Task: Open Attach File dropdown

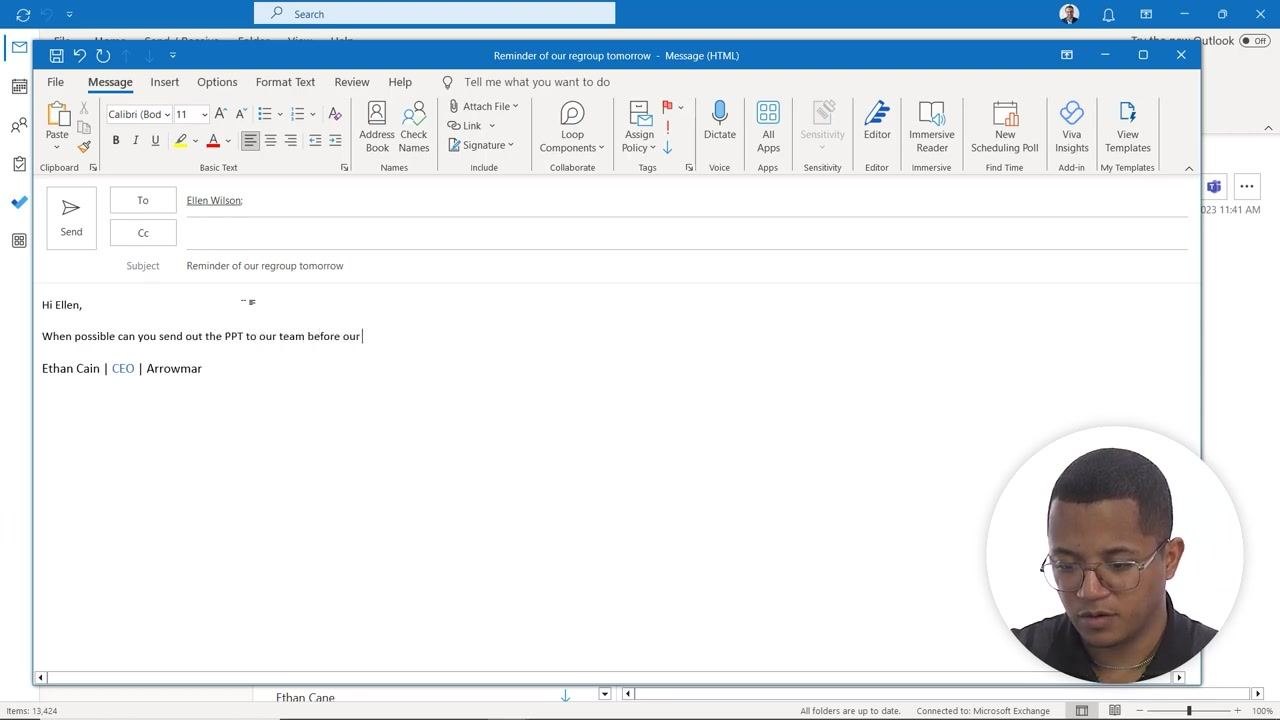Action: click(x=483, y=106)
